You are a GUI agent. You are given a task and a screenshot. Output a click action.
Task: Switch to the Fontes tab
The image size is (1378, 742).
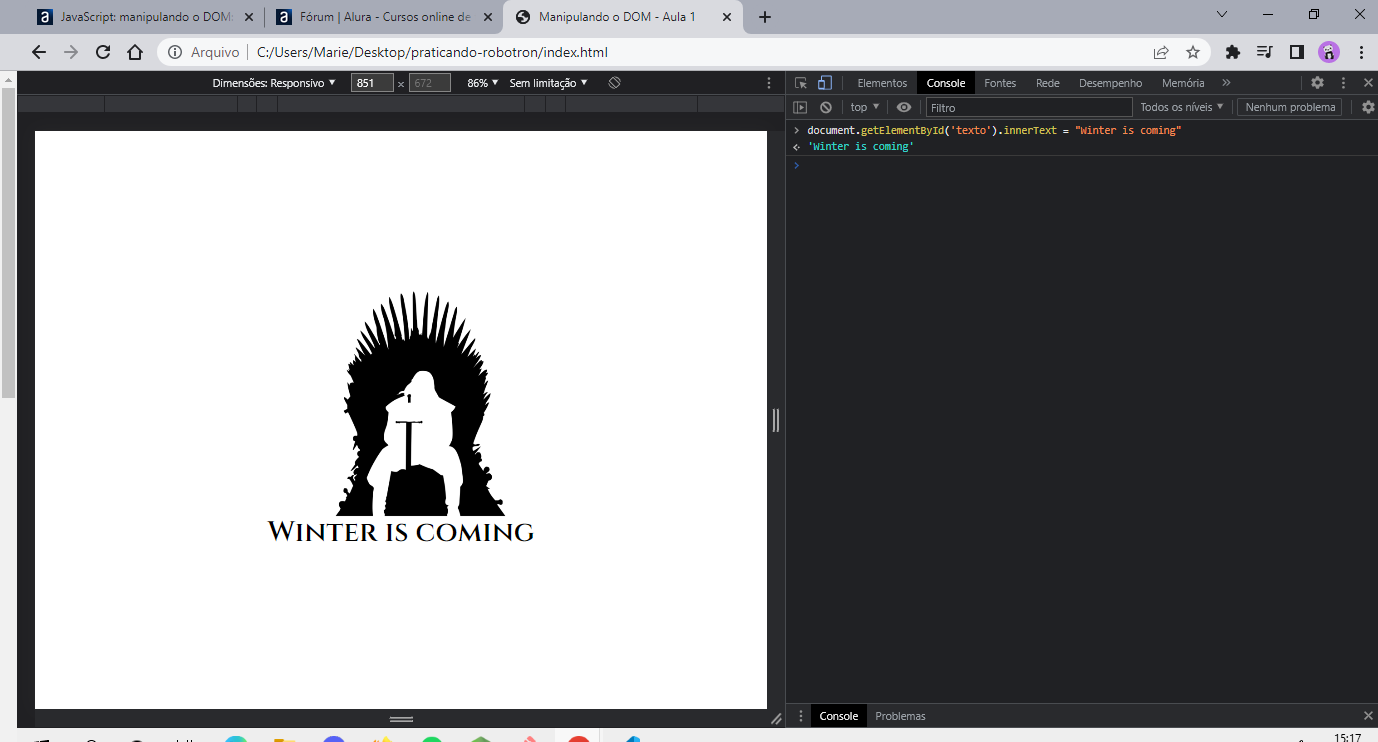[x=1000, y=83]
